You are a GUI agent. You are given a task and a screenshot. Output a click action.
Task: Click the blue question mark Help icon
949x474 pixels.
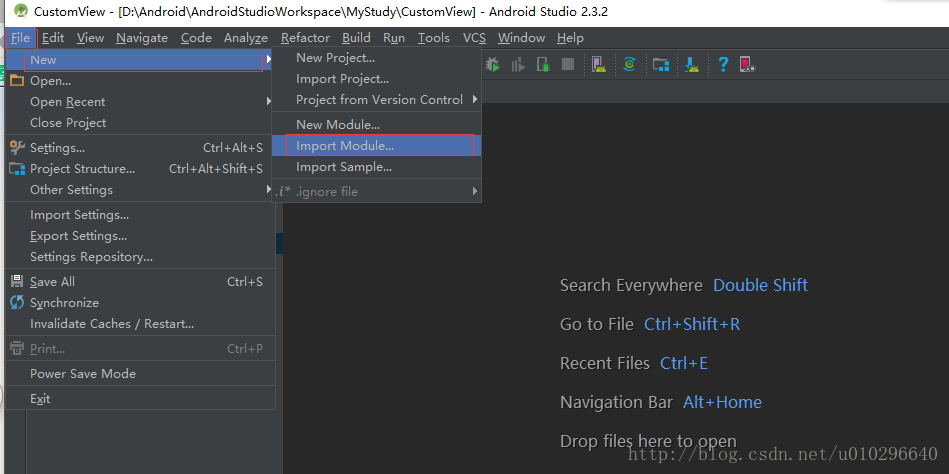723,64
